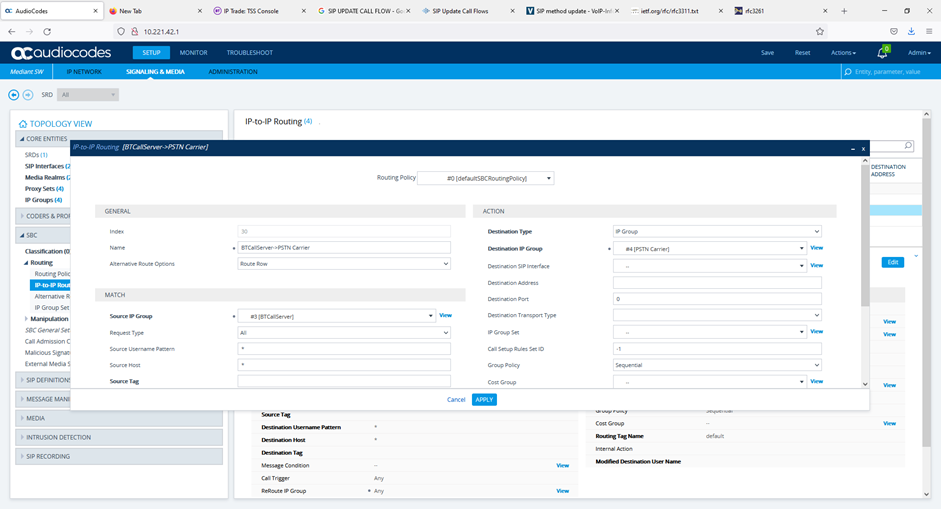Switch to ADMINISTRATION tab

point(233,71)
